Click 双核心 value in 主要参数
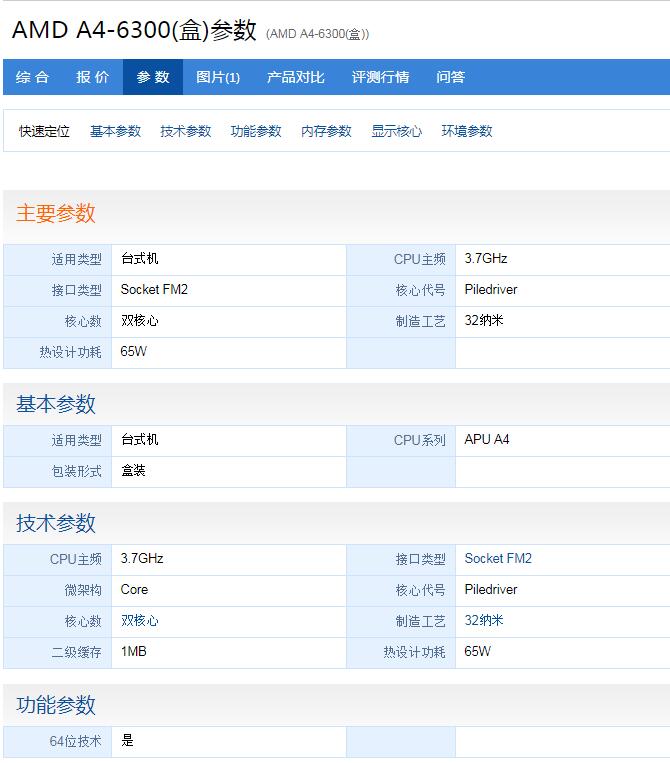 140,321
